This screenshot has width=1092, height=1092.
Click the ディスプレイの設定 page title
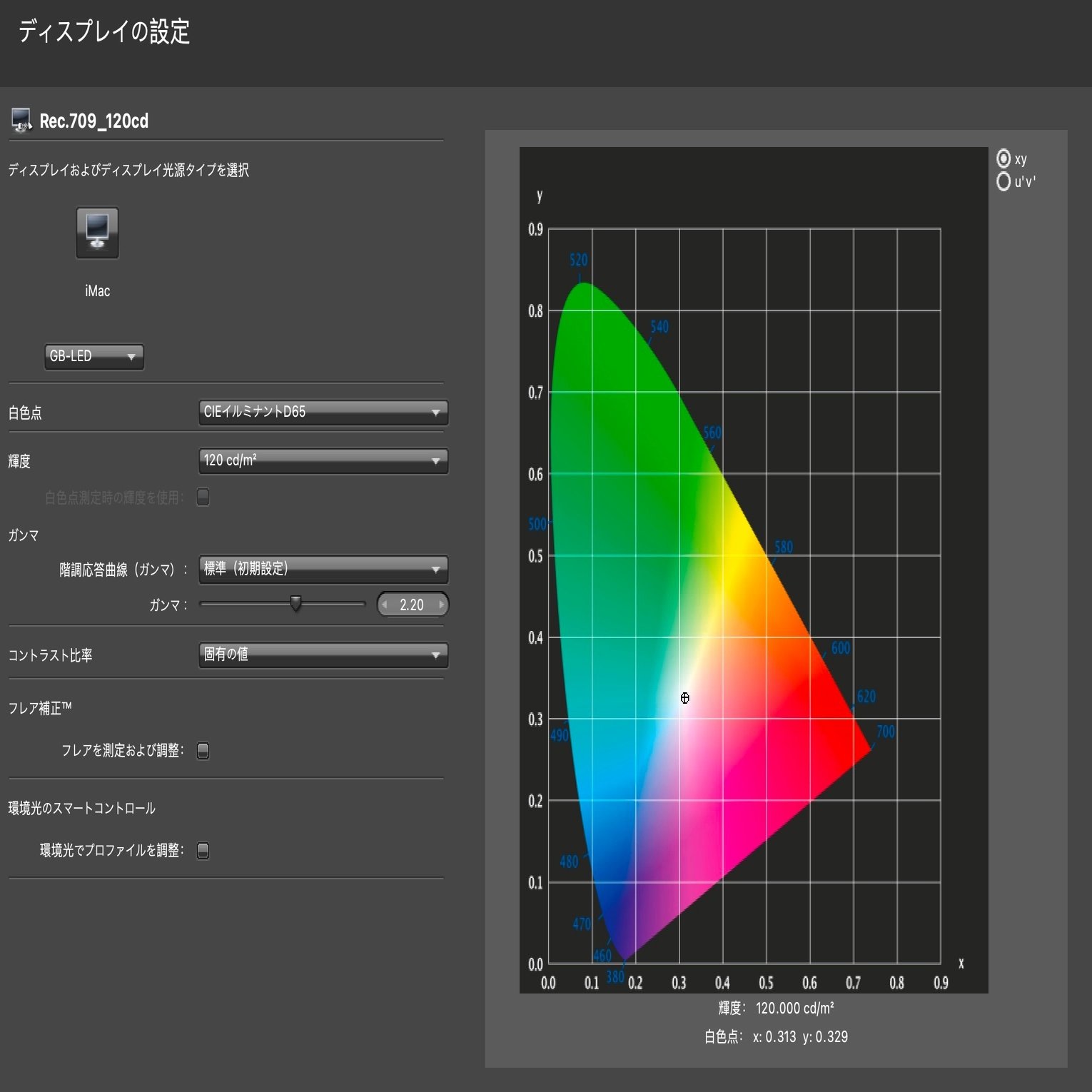pos(104,32)
